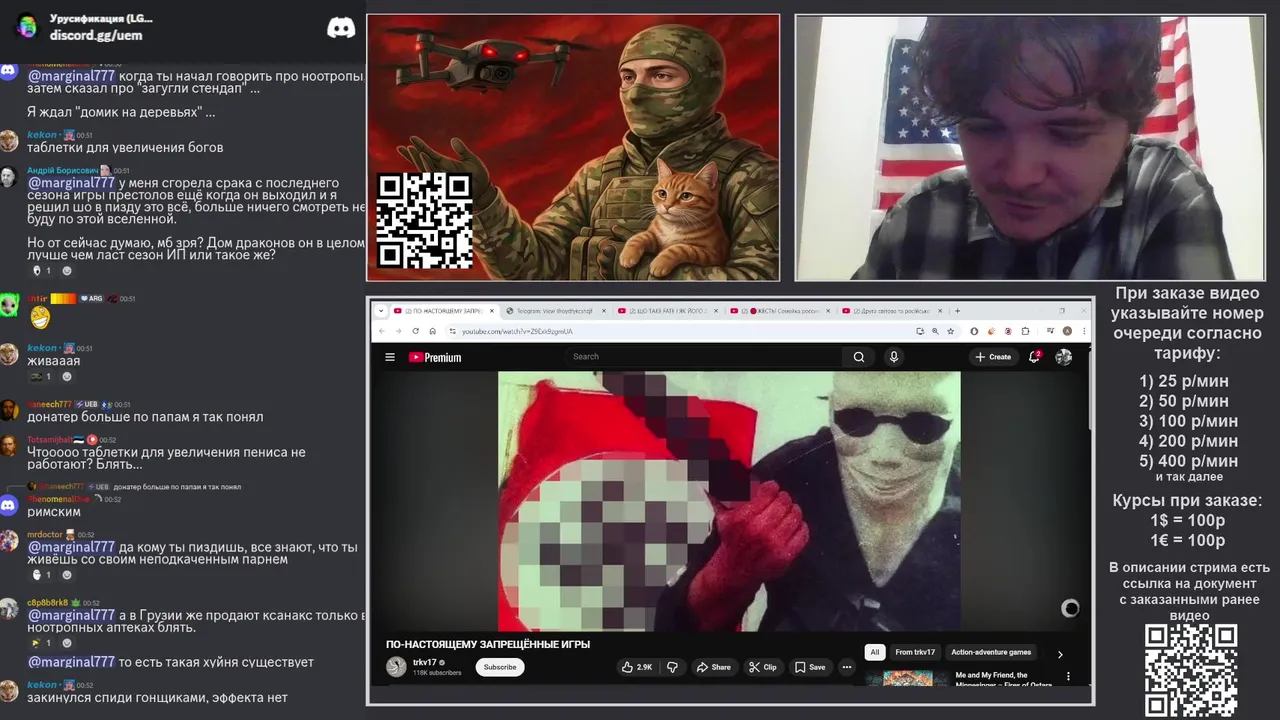The width and height of the screenshot is (1280, 720).
Task: Click the chat message 'римским'
Action: tap(54, 512)
